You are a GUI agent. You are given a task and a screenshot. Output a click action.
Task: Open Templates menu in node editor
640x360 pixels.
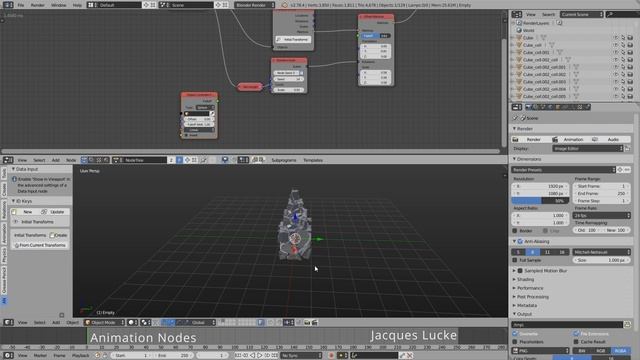[313, 160]
